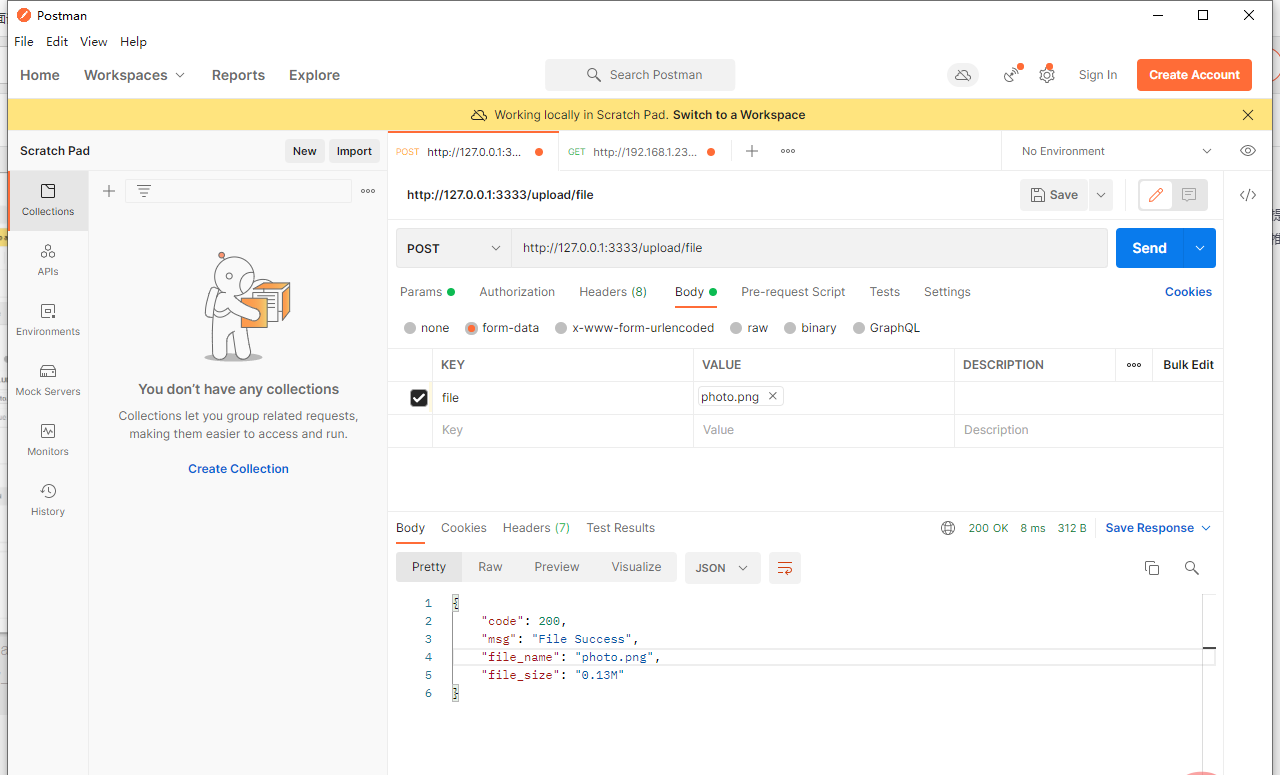Copy response body with the copy icon

pyautogui.click(x=1152, y=568)
